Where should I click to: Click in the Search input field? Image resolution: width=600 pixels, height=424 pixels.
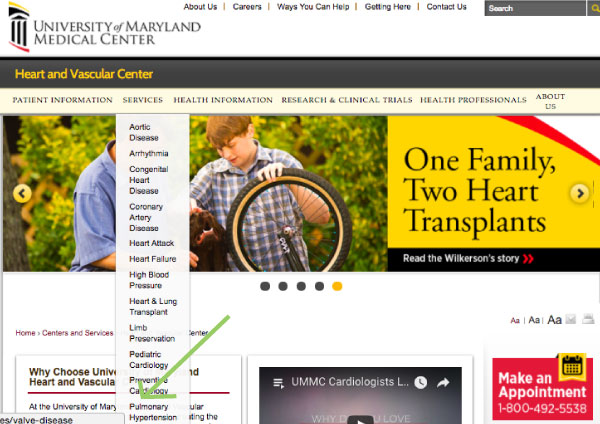tap(535, 8)
